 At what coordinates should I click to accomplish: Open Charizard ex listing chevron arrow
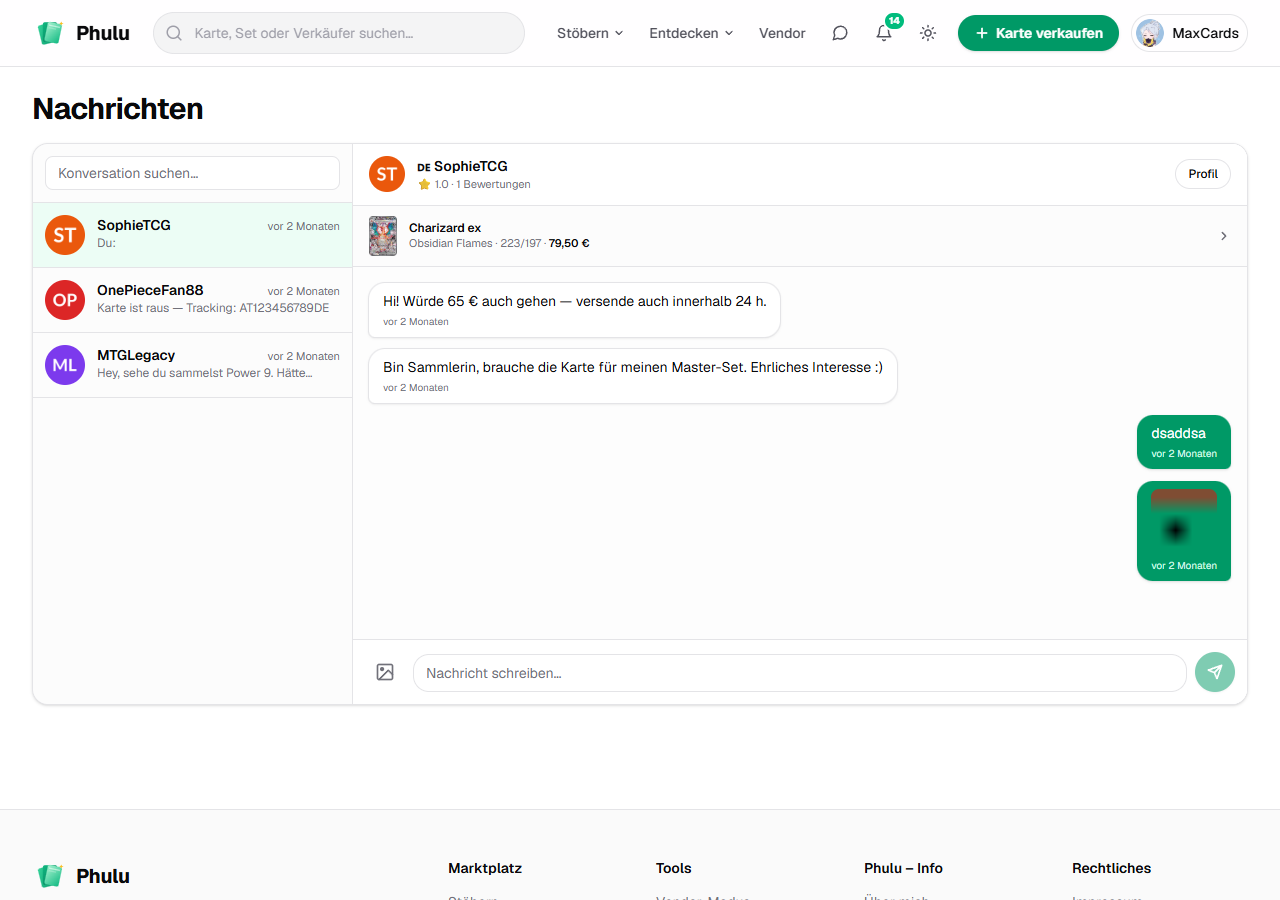click(1224, 236)
